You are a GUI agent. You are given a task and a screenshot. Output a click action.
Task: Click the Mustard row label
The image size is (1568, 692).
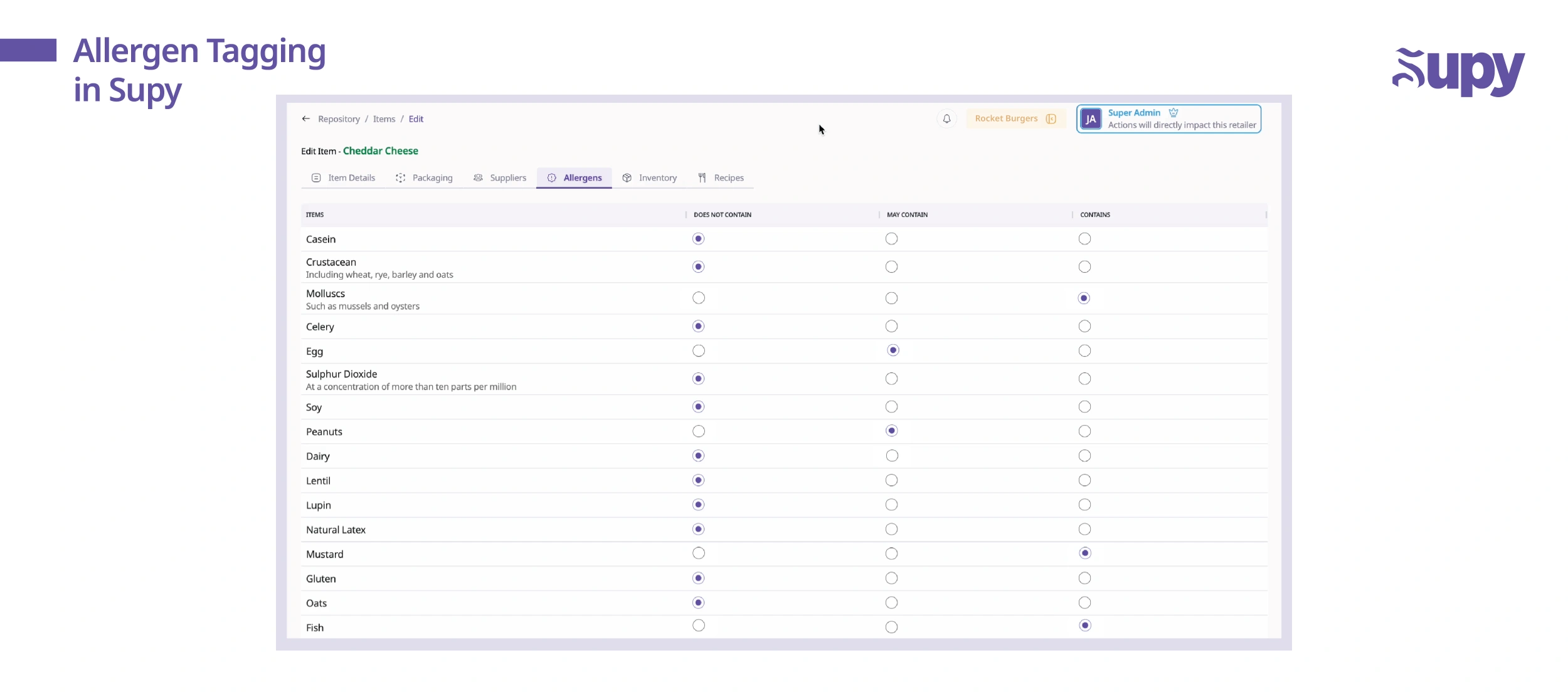(x=325, y=555)
